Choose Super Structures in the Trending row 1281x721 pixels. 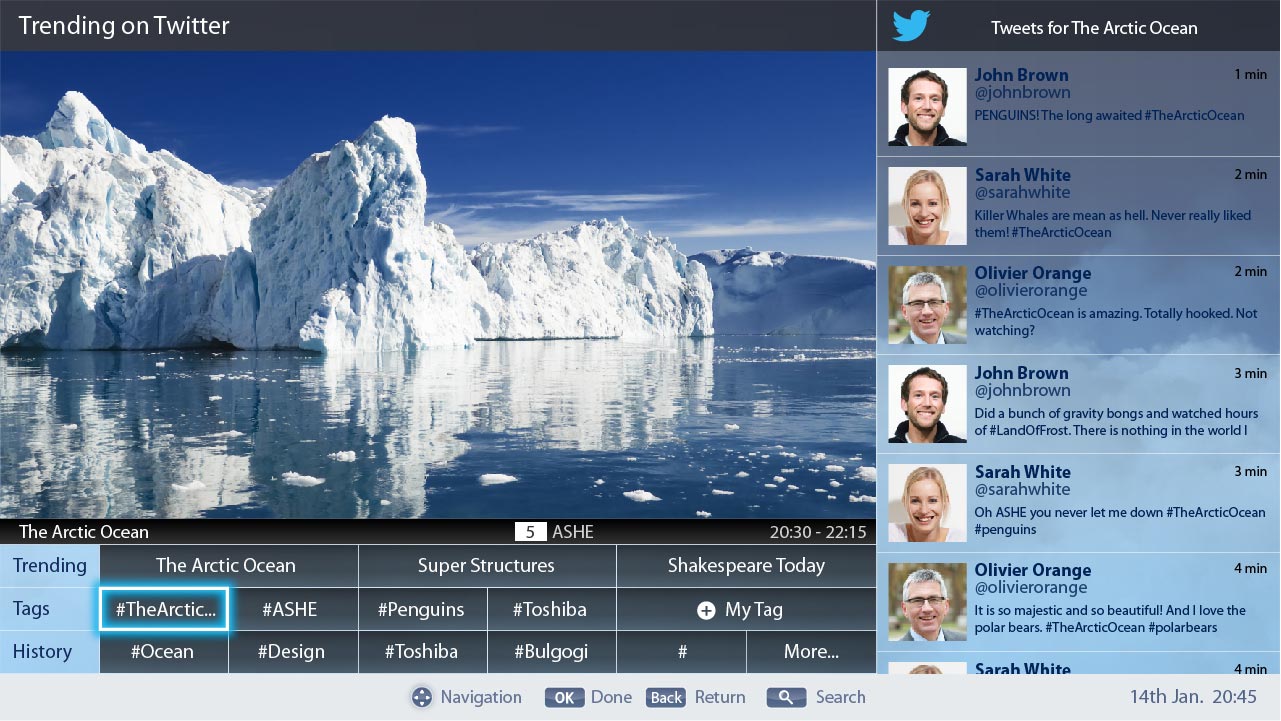click(486, 566)
